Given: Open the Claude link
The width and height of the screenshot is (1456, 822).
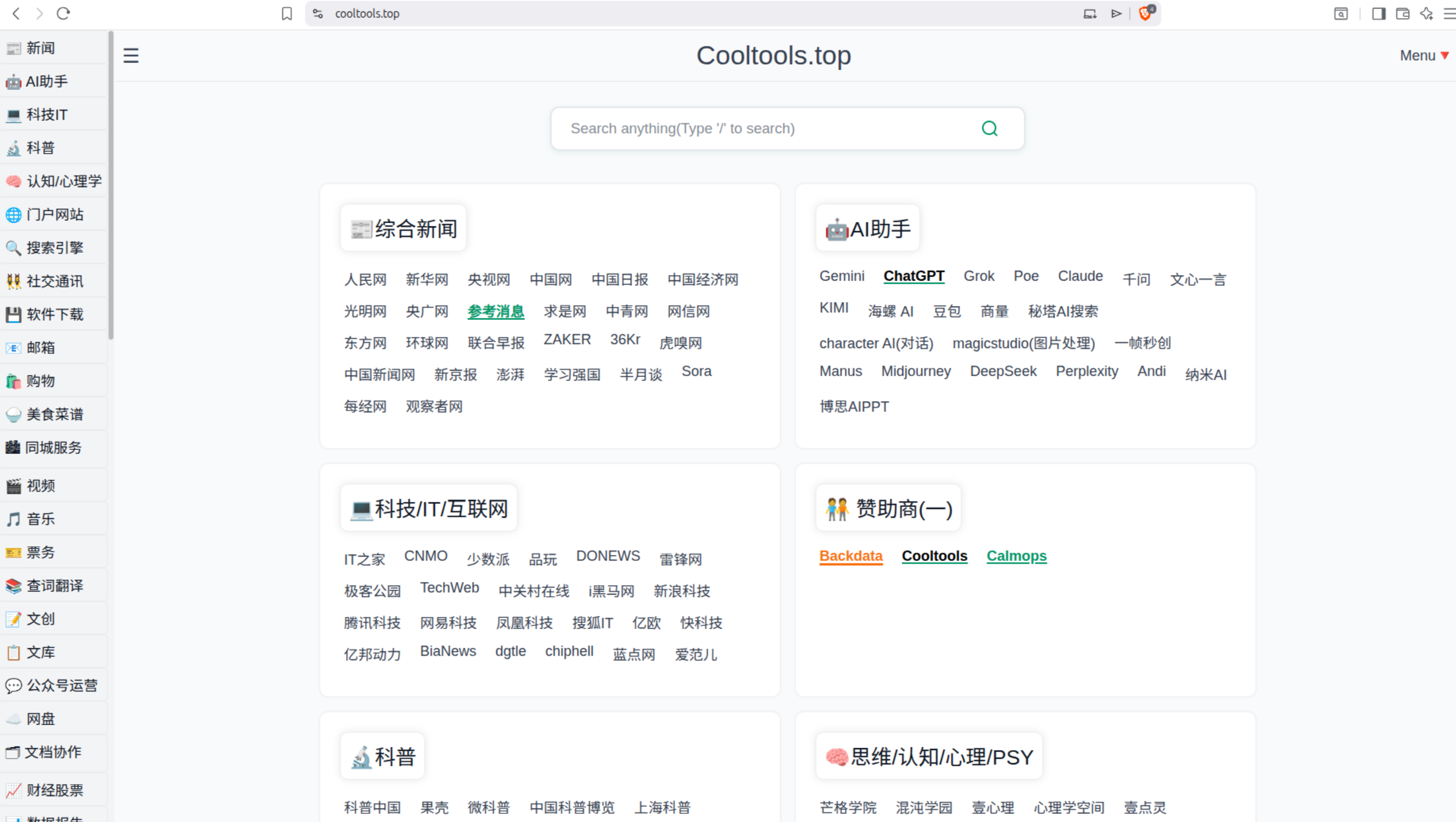Looking at the screenshot, I should pyautogui.click(x=1080, y=276).
